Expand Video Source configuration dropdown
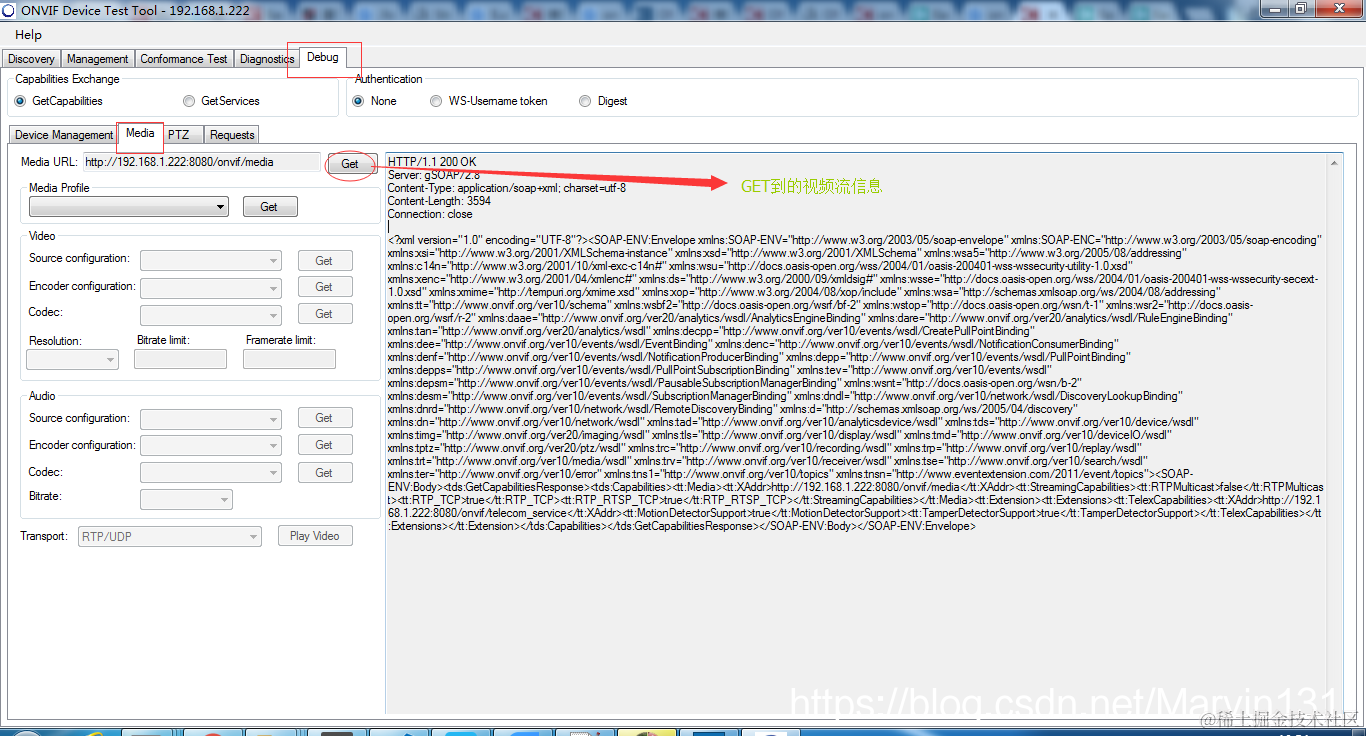Viewport: 1366px width, 736px height. click(x=211, y=260)
